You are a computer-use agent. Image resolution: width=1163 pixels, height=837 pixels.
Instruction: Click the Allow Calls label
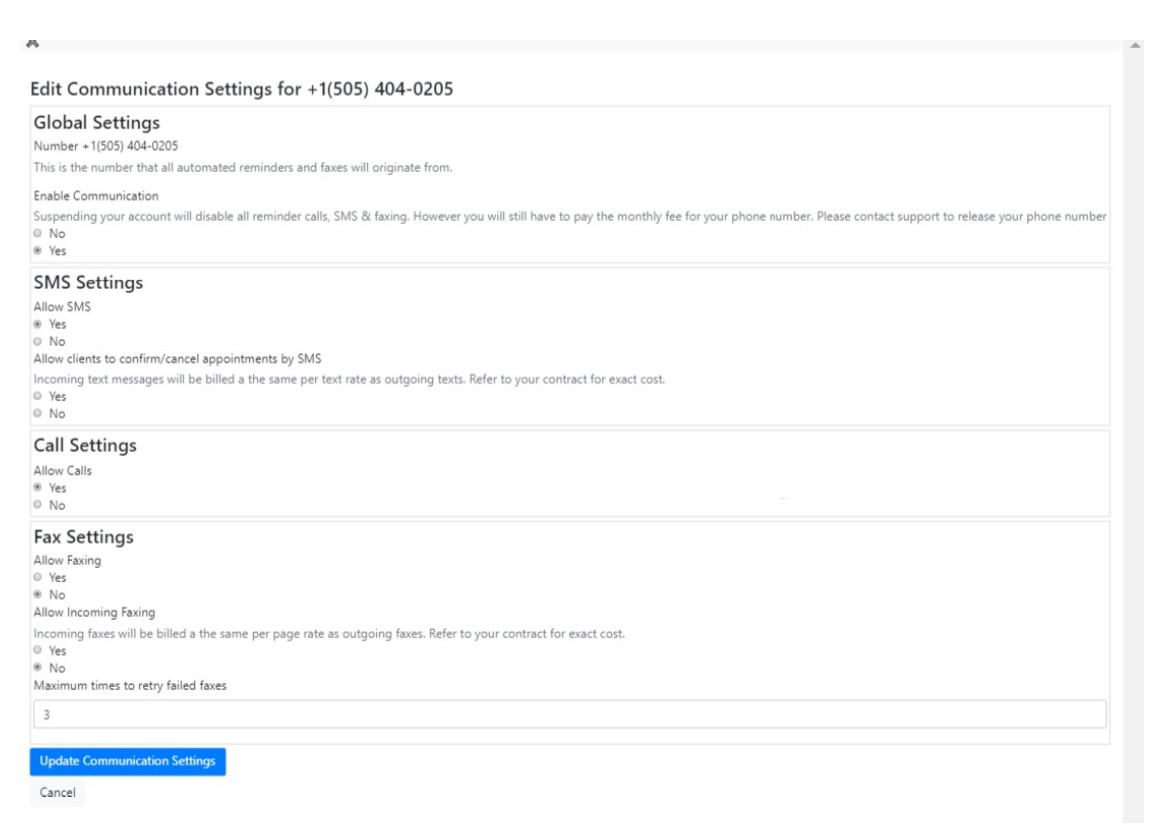pyautogui.click(x=62, y=470)
